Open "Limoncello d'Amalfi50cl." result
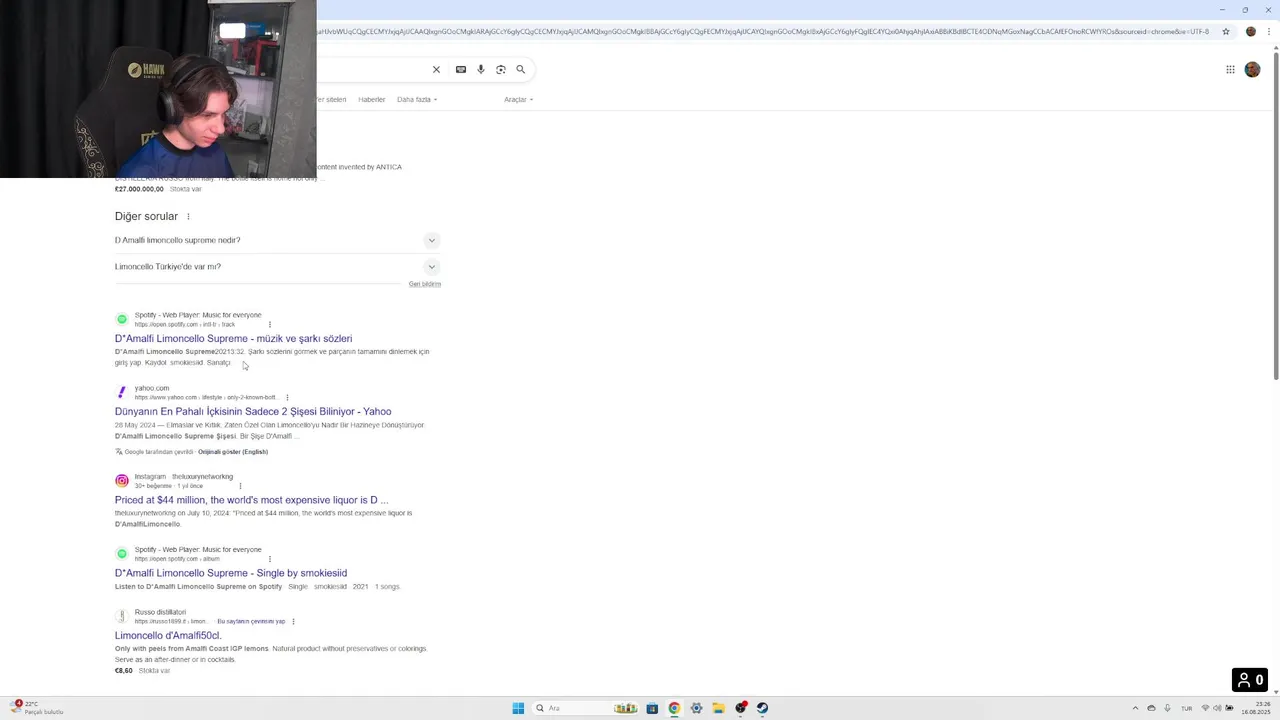The image size is (1280, 720). tap(168, 635)
